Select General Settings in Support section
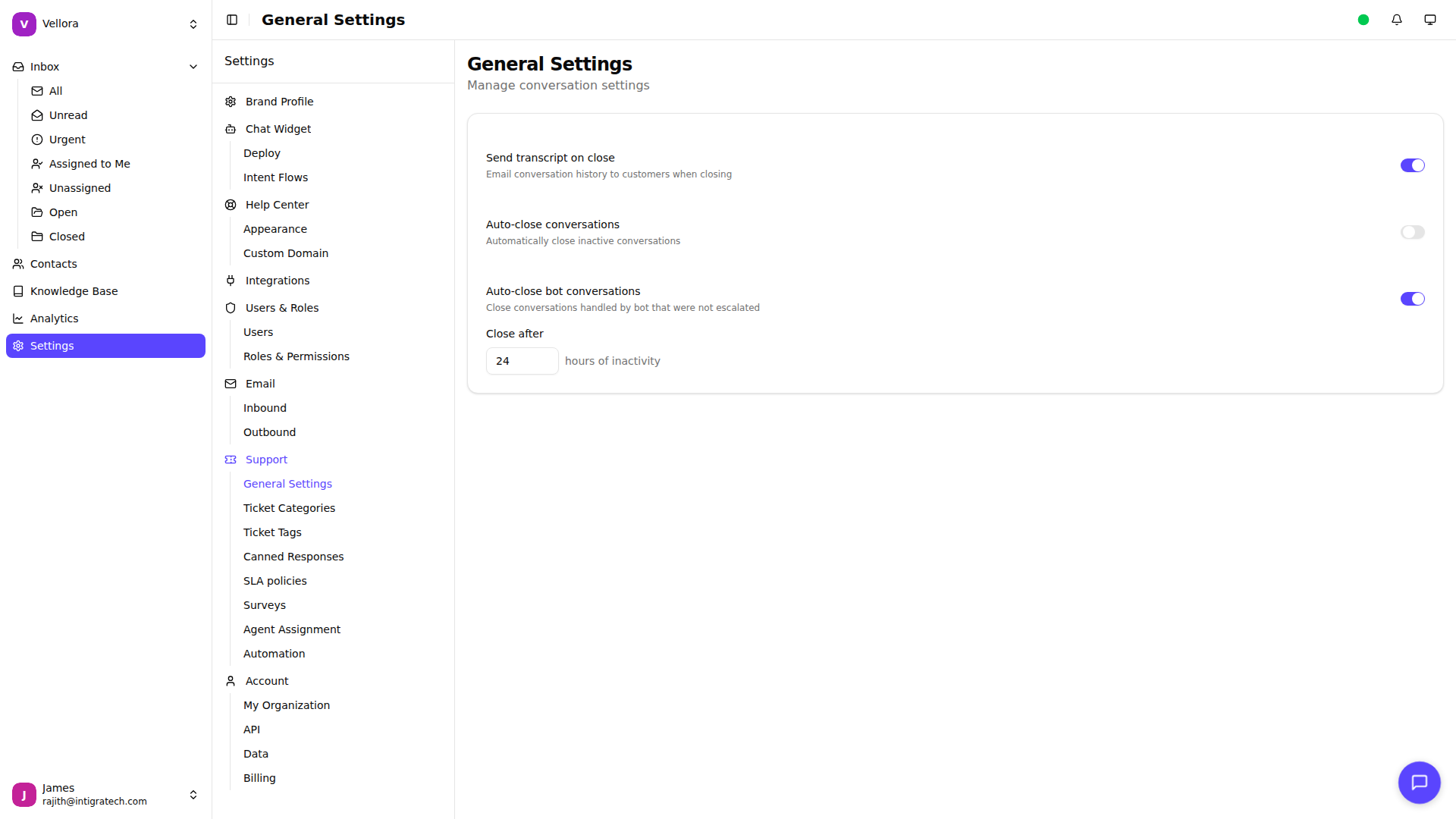Image resolution: width=1456 pixels, height=819 pixels. [x=287, y=484]
